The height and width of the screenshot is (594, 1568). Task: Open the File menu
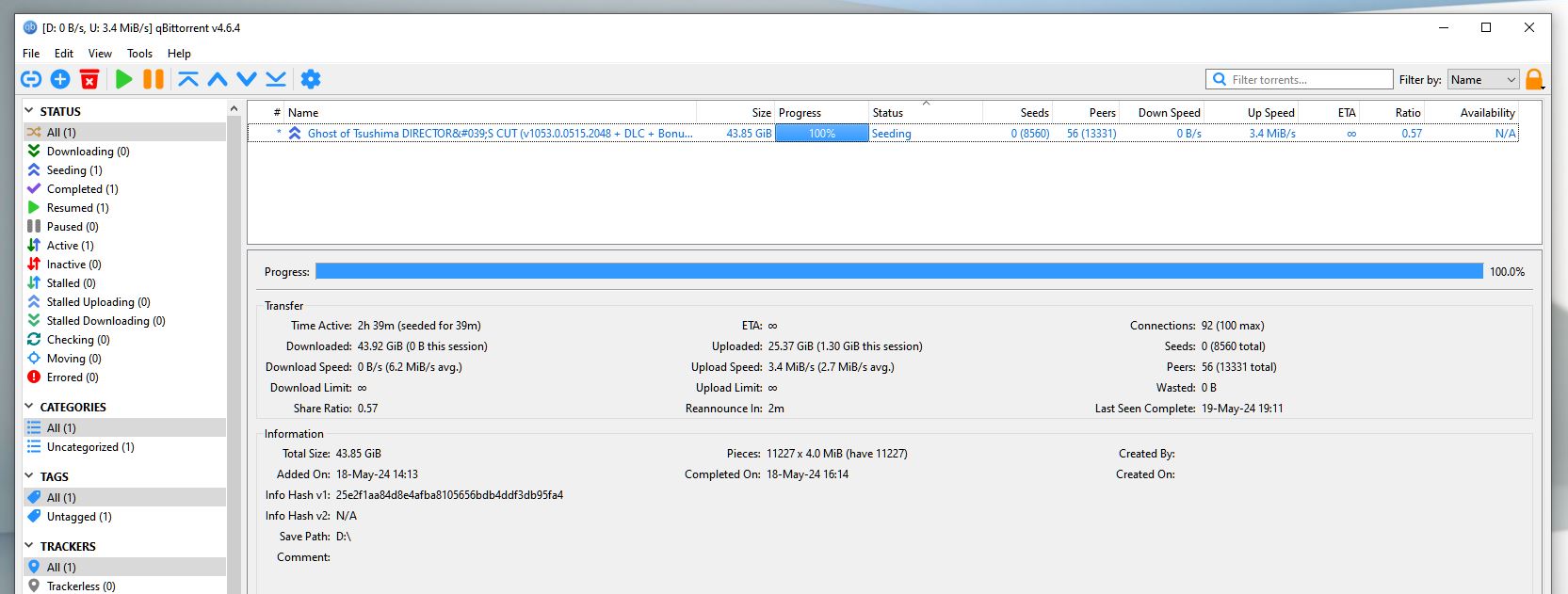pyautogui.click(x=31, y=54)
